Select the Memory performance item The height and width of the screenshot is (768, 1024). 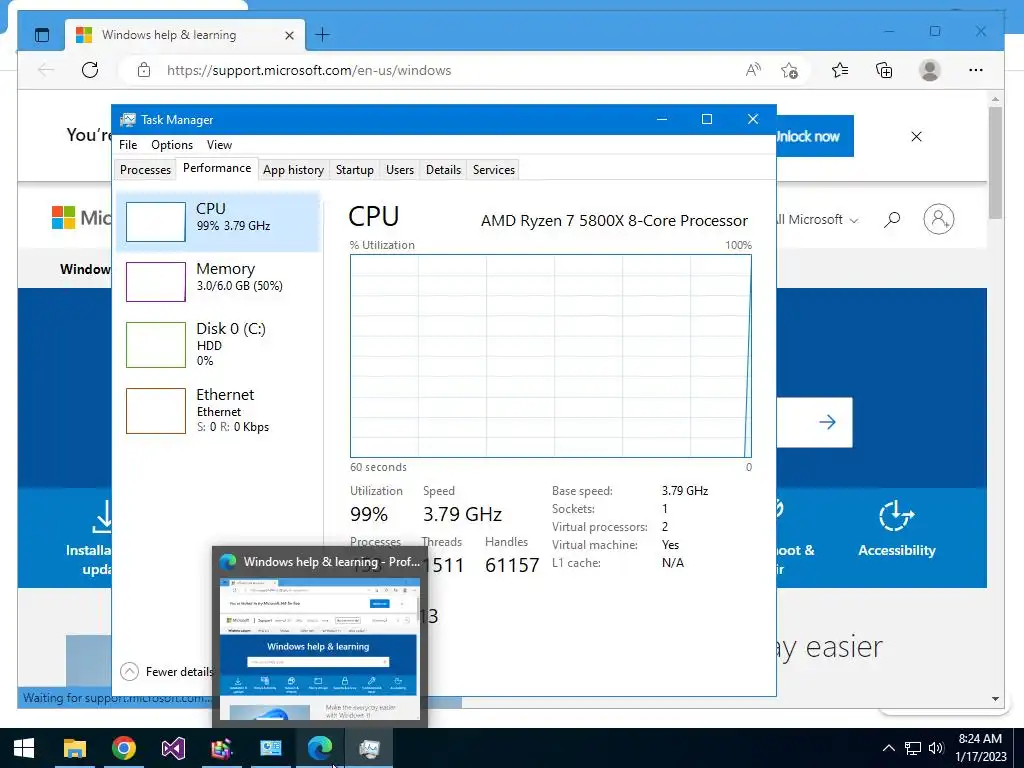[x=217, y=281]
